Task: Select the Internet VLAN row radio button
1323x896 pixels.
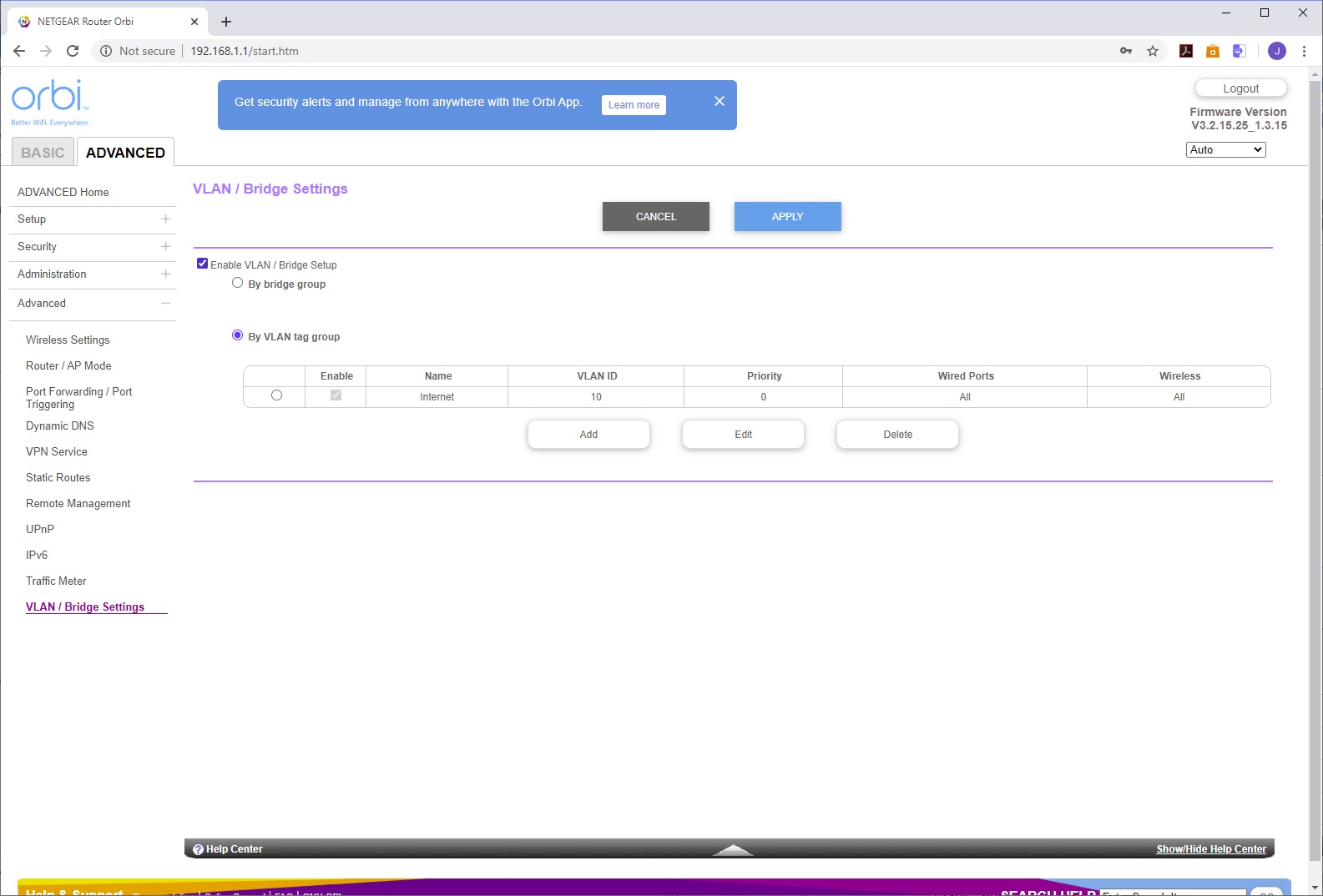Action: coord(276,395)
